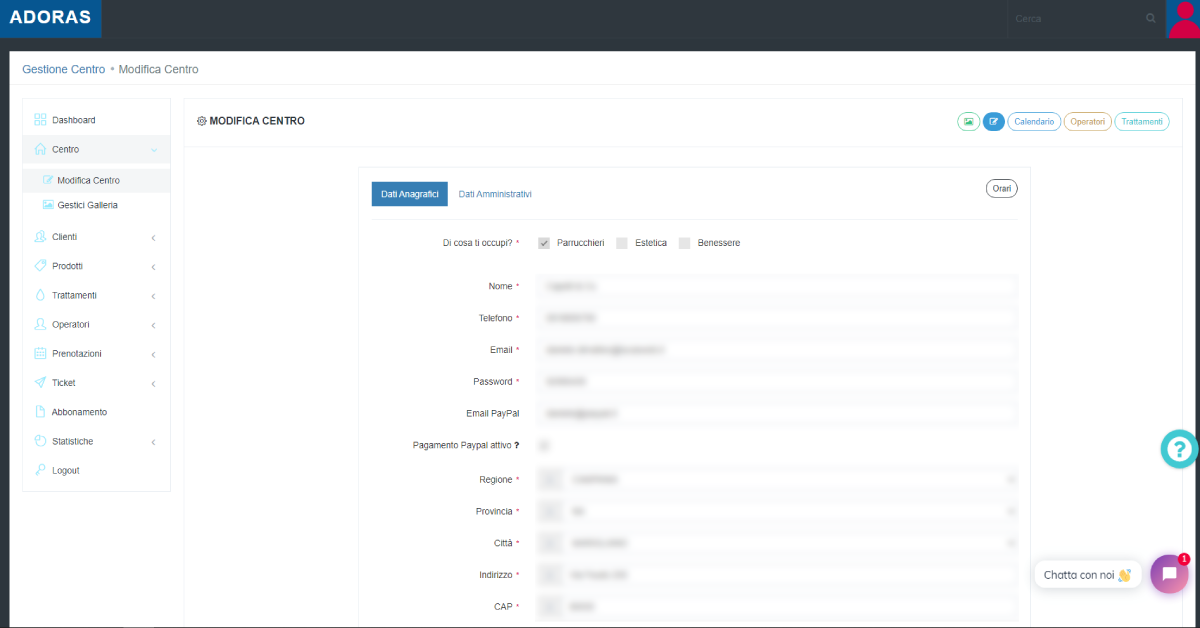Click the Ticket paper plane icon
Viewport: 1200px width, 628px height.
point(40,382)
